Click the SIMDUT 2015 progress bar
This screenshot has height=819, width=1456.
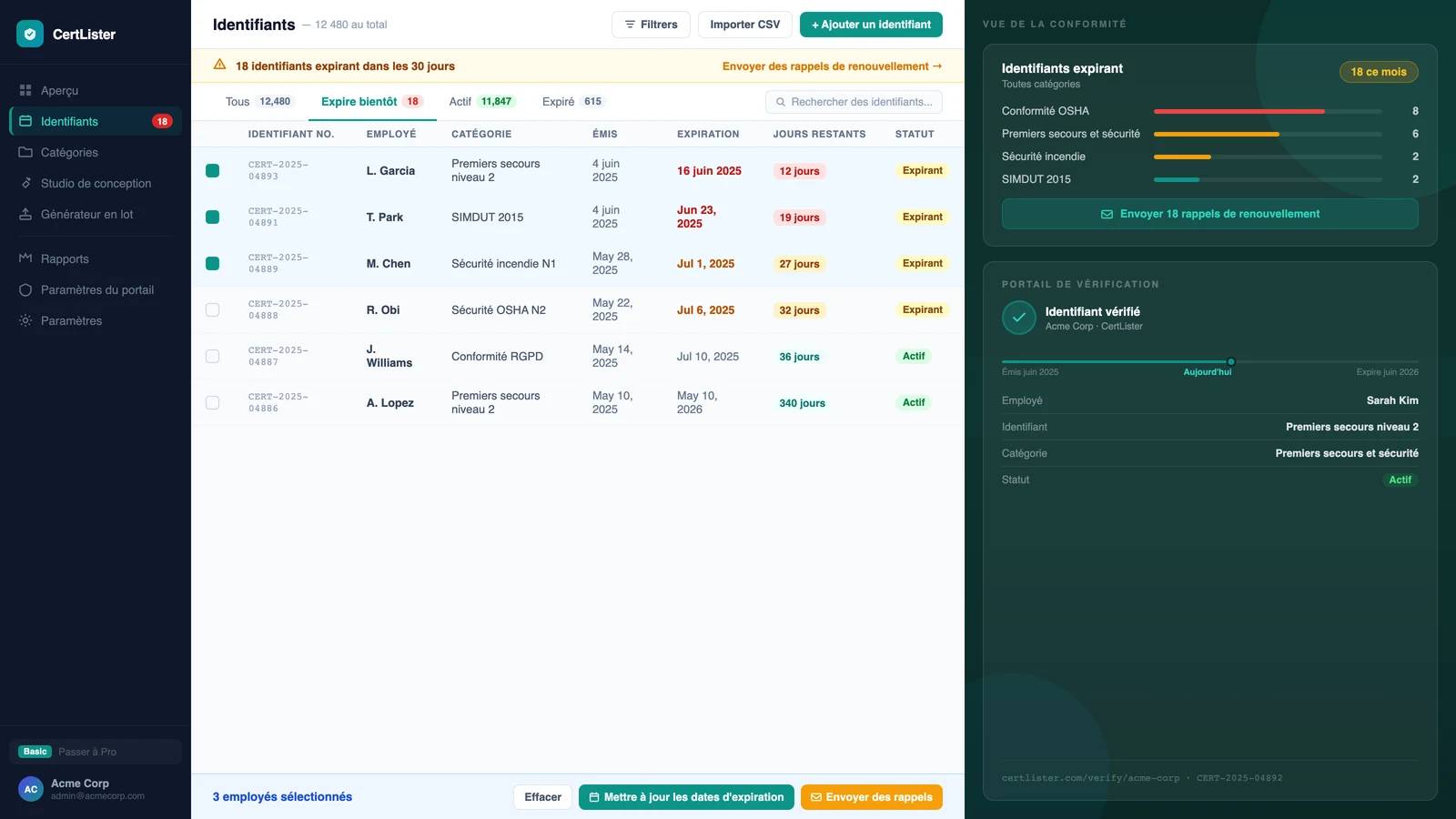[x=1268, y=179]
